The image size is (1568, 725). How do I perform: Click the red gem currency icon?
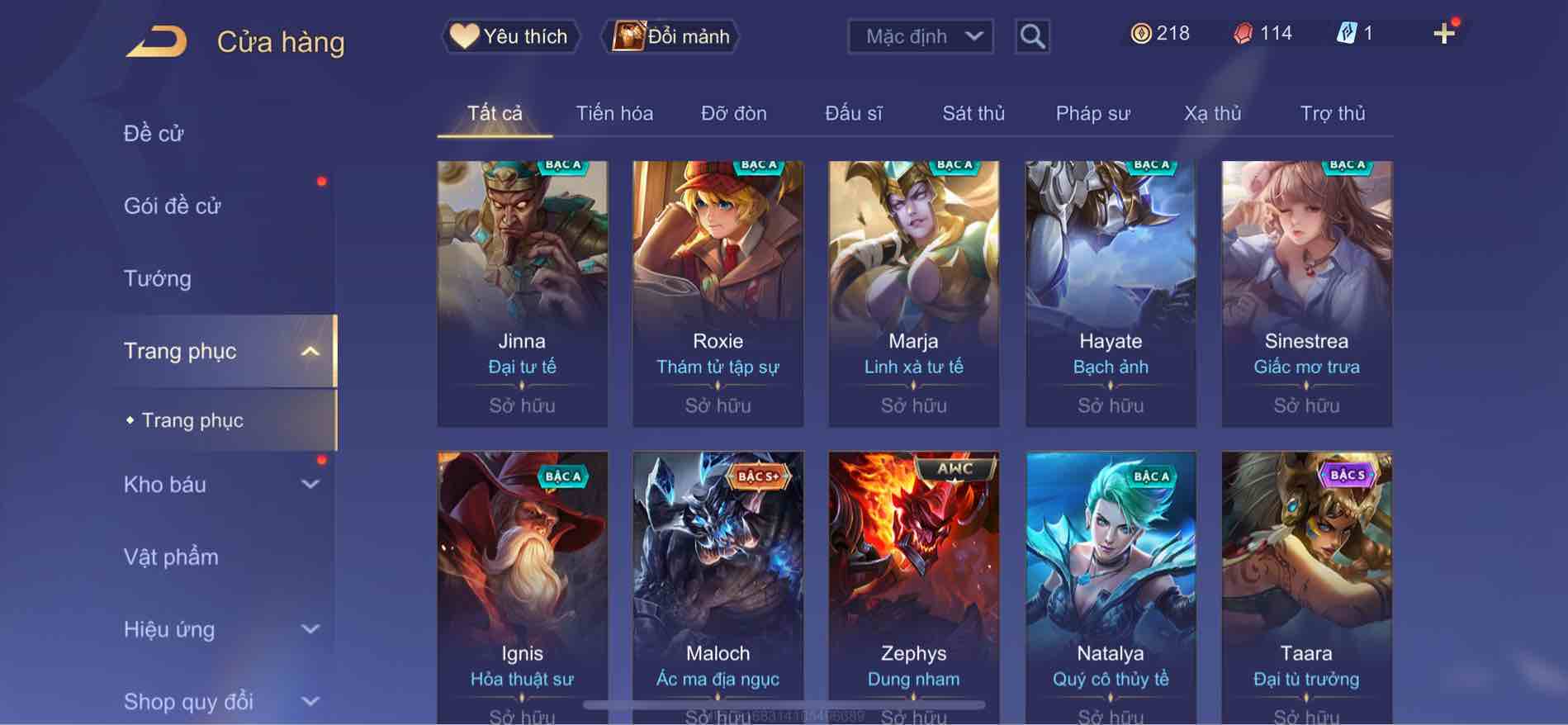click(x=1243, y=34)
